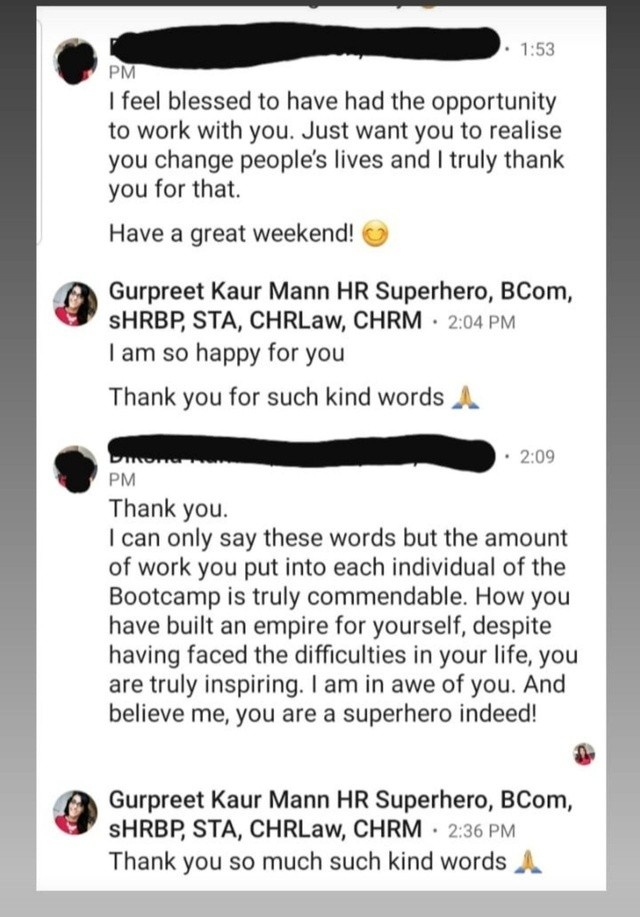
Task: Click praying hands emoji after 'Thank you so much'
Action: (x=528, y=862)
